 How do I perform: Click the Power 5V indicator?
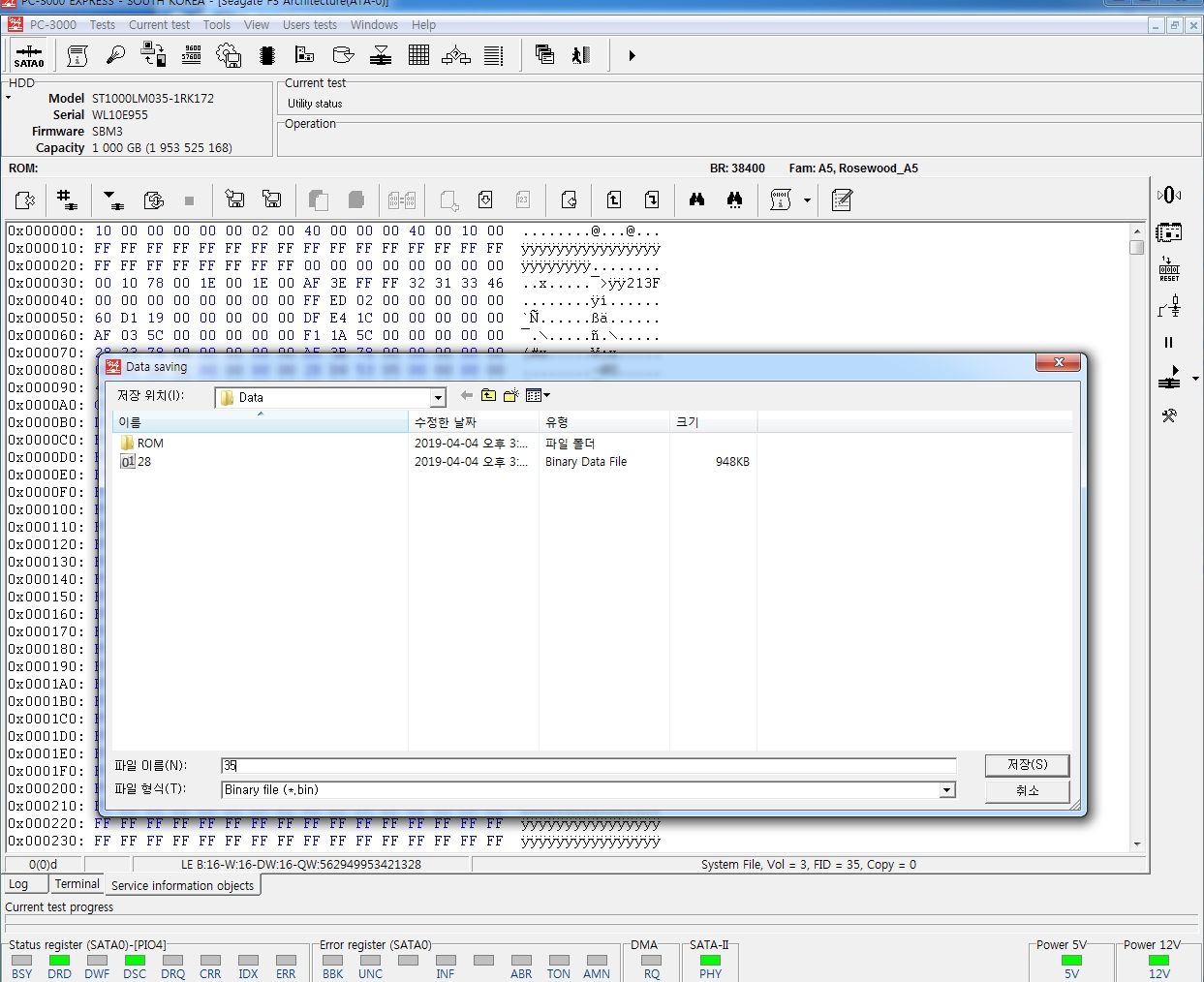(1071, 961)
